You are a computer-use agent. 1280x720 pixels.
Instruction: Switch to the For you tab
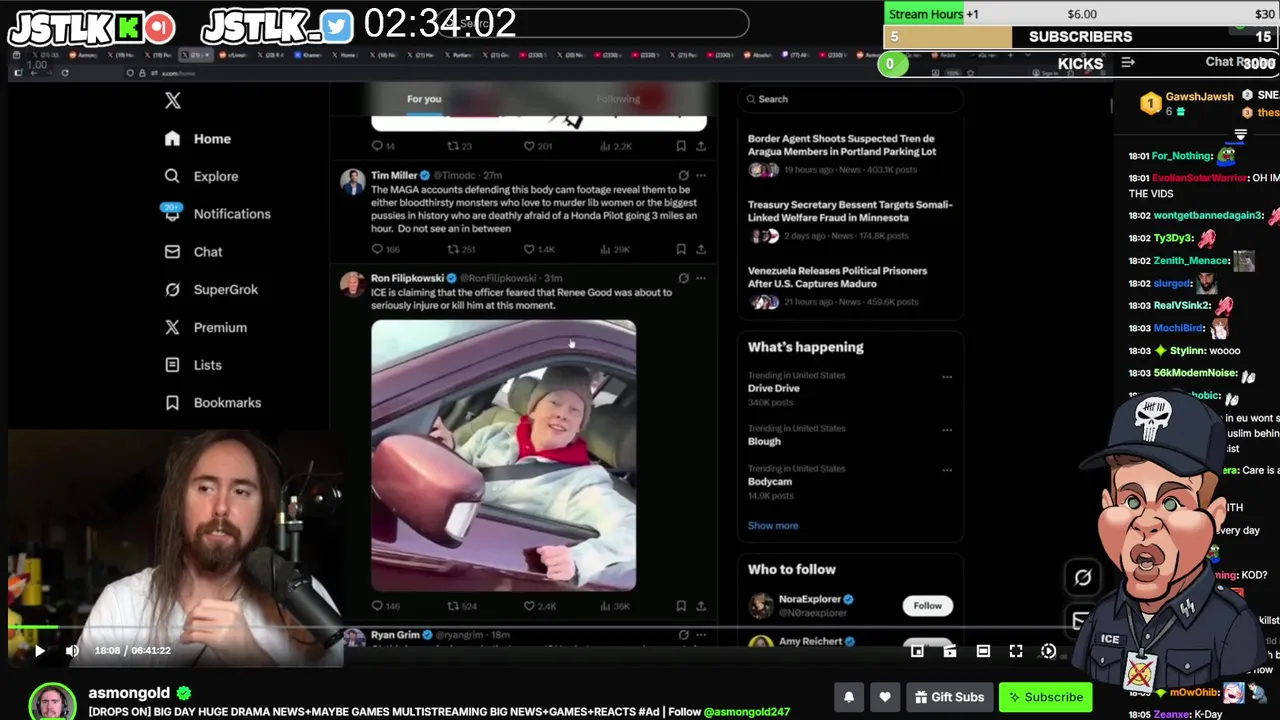pos(424,99)
